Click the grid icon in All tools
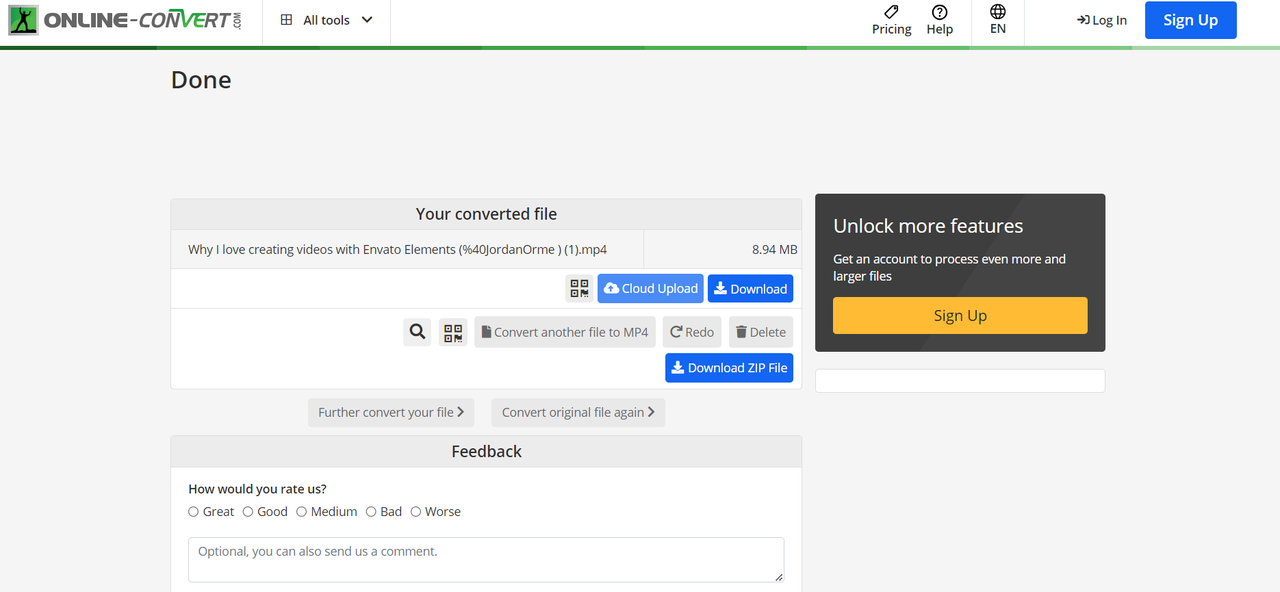The width and height of the screenshot is (1280, 592). point(287,20)
